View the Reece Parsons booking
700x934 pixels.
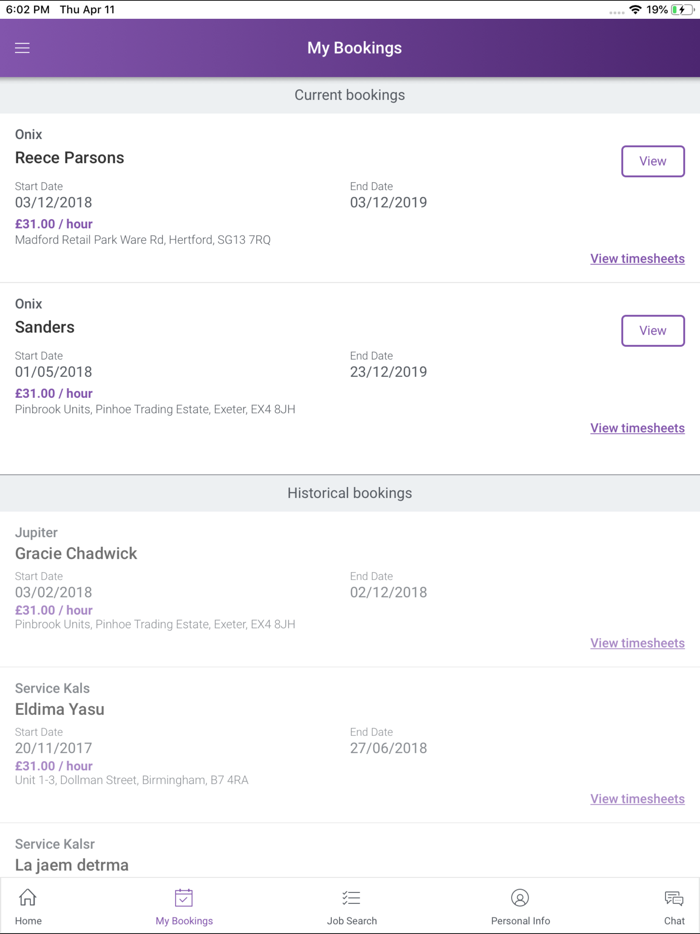[652, 161]
